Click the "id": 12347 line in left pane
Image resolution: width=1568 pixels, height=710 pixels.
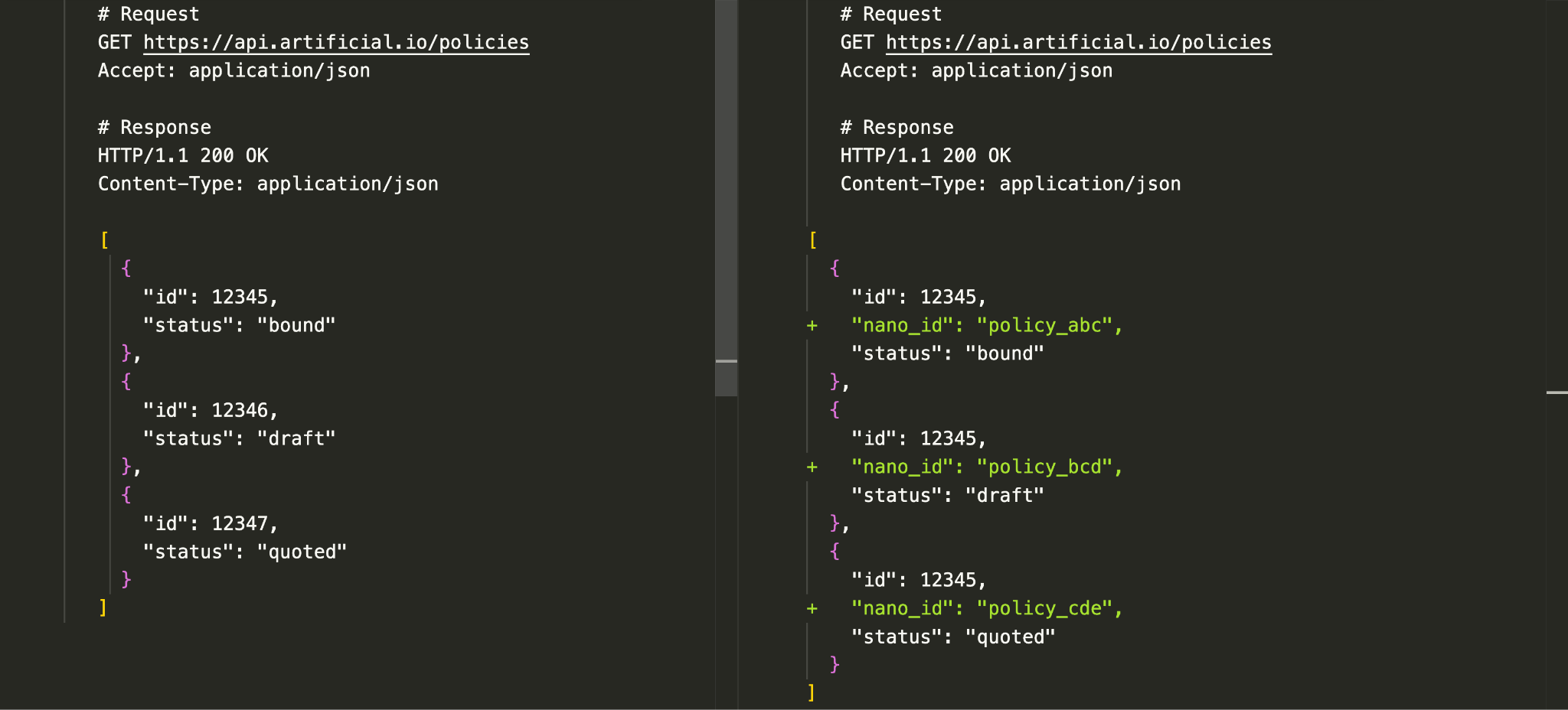[x=211, y=524]
